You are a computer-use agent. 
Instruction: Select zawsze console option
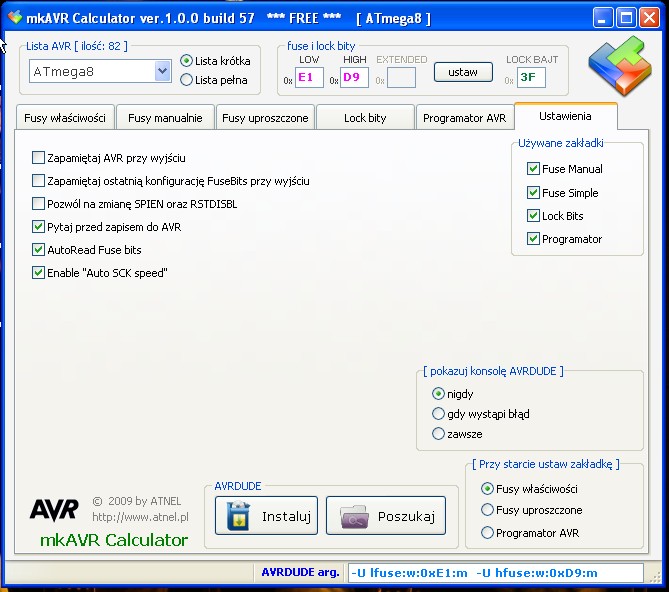[x=438, y=434]
